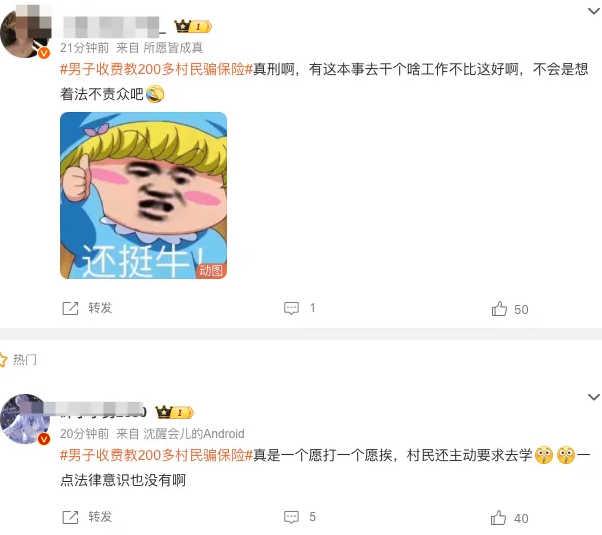
Task: Click the crown membership badge on second user
Action: (x=174, y=412)
